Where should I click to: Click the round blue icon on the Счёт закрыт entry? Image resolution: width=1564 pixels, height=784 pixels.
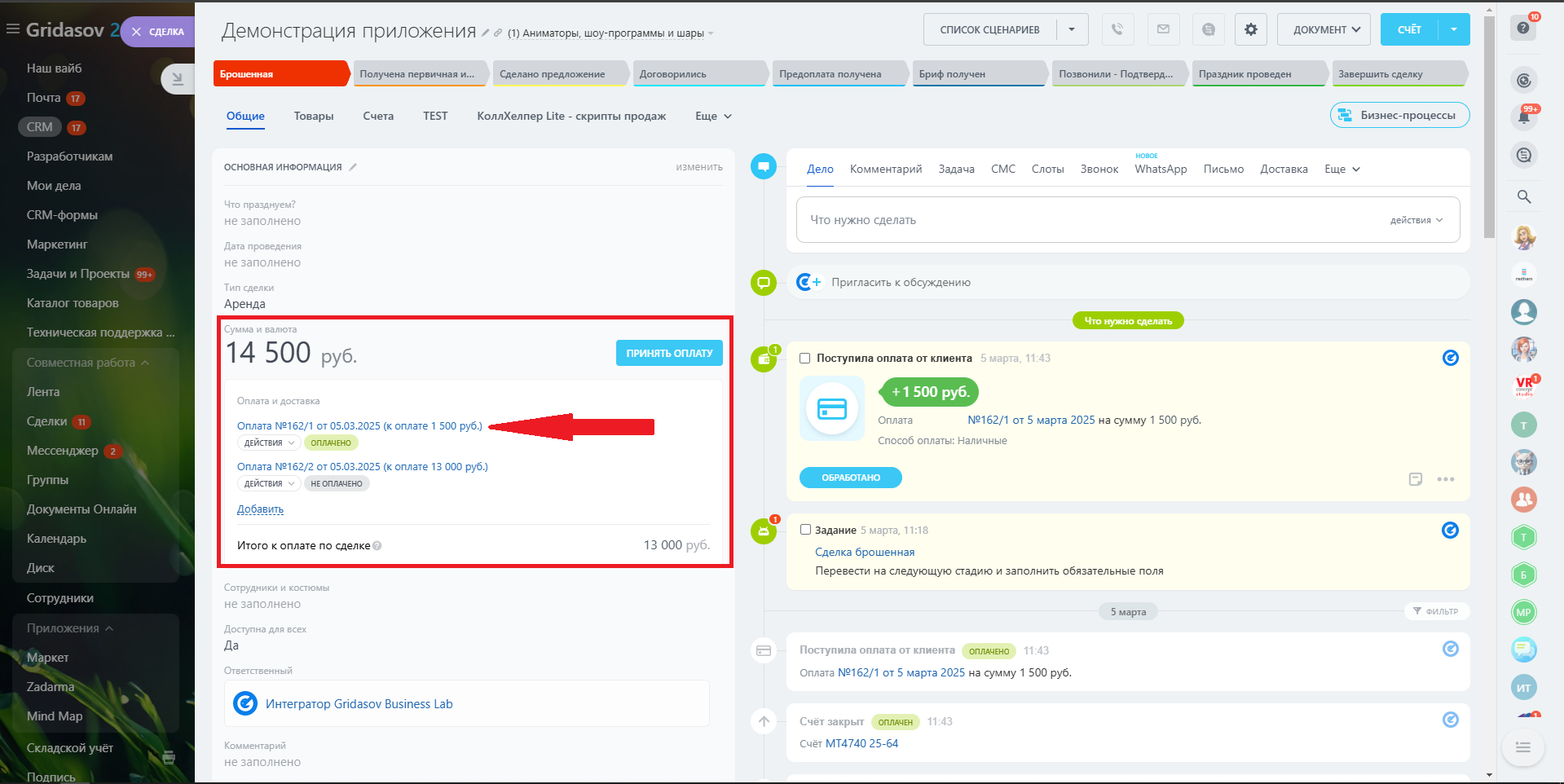[x=1451, y=720]
